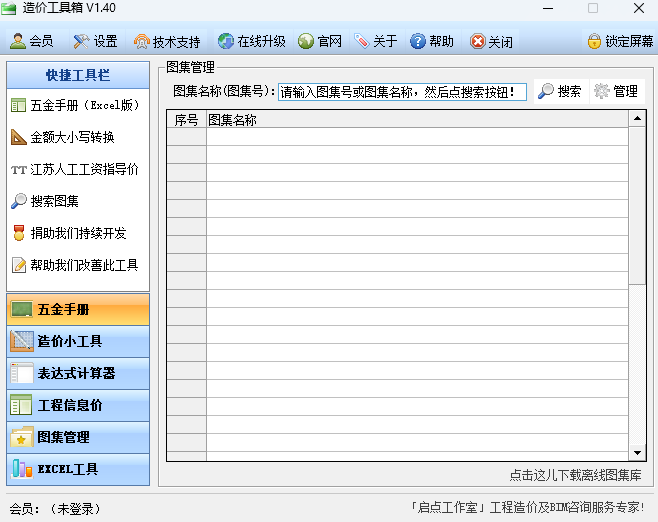Click the red 关闭 close toolbar button
658x522 pixels.
(491, 41)
